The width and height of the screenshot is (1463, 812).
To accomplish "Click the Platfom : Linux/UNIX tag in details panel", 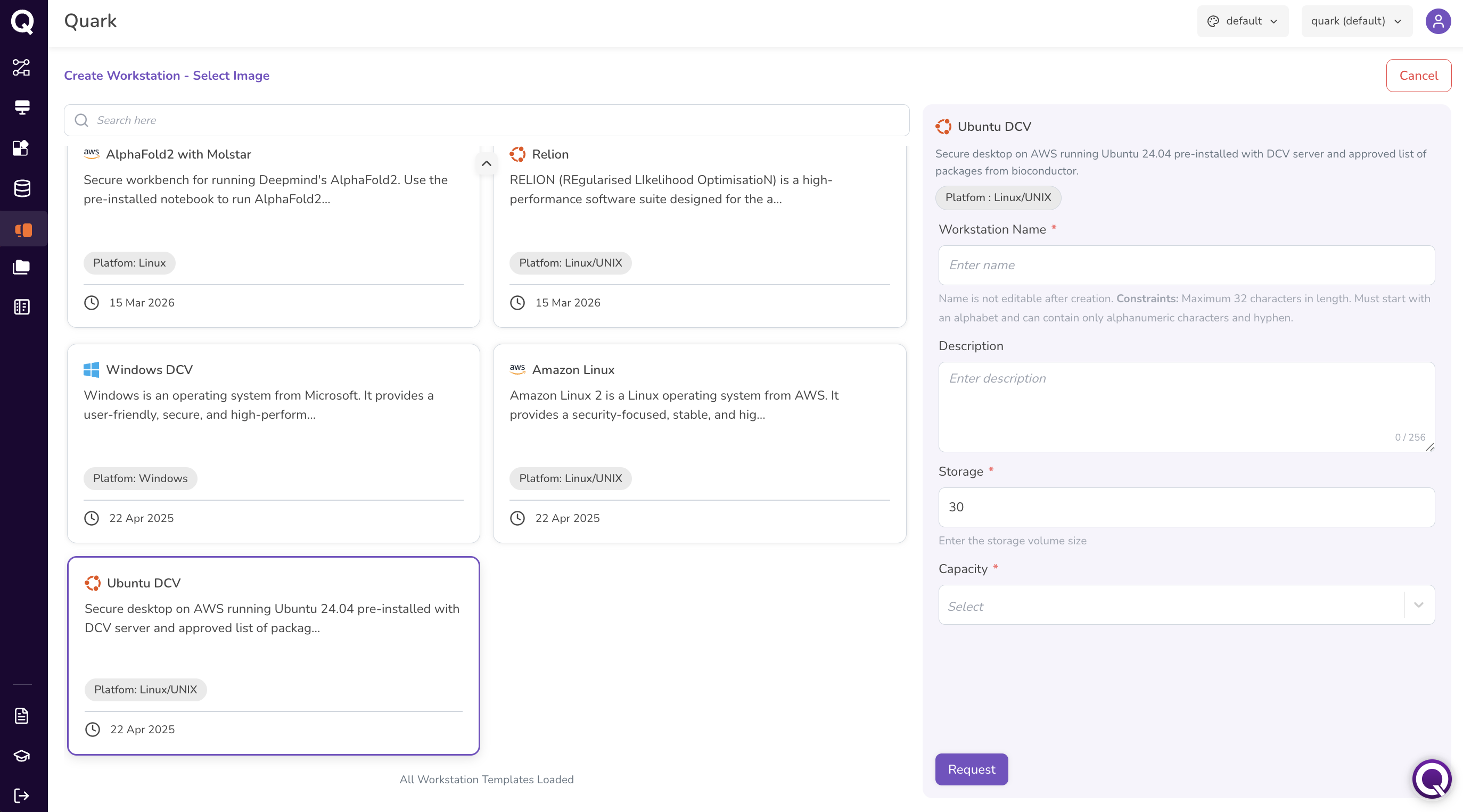I will click(998, 197).
